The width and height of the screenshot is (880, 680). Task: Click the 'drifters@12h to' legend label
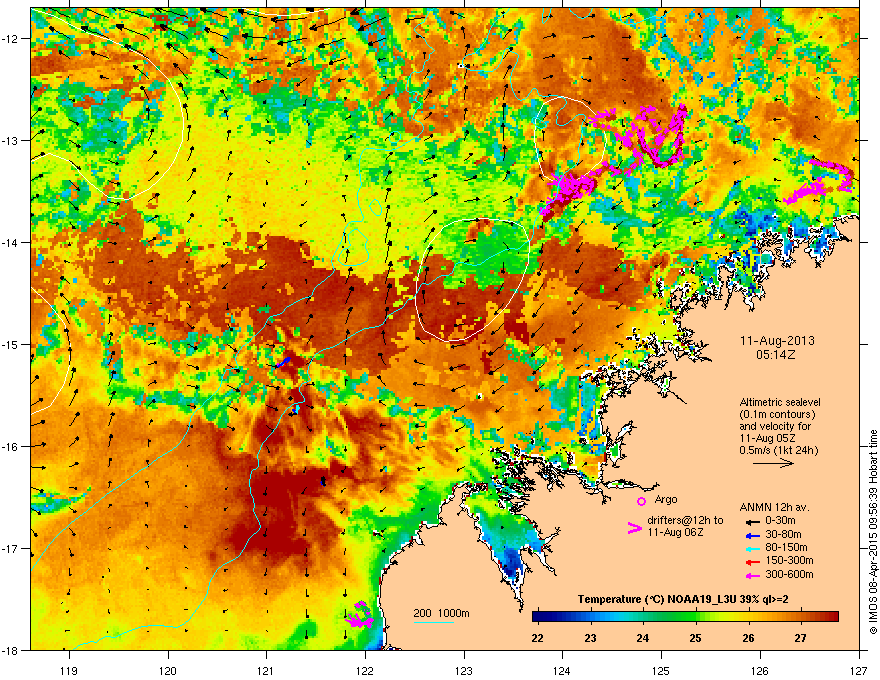tap(685, 521)
